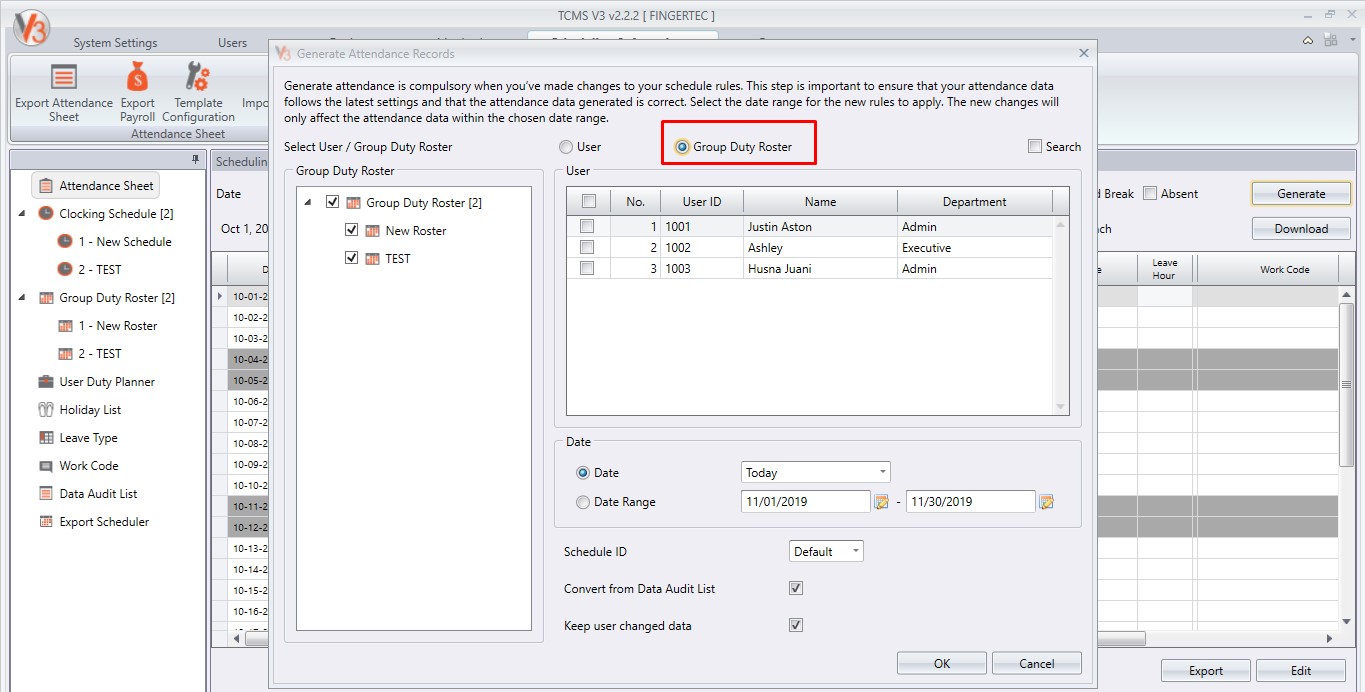The width and height of the screenshot is (1365, 692).
Task: Collapse the ribbon using chevron icon
Action: click(1308, 41)
